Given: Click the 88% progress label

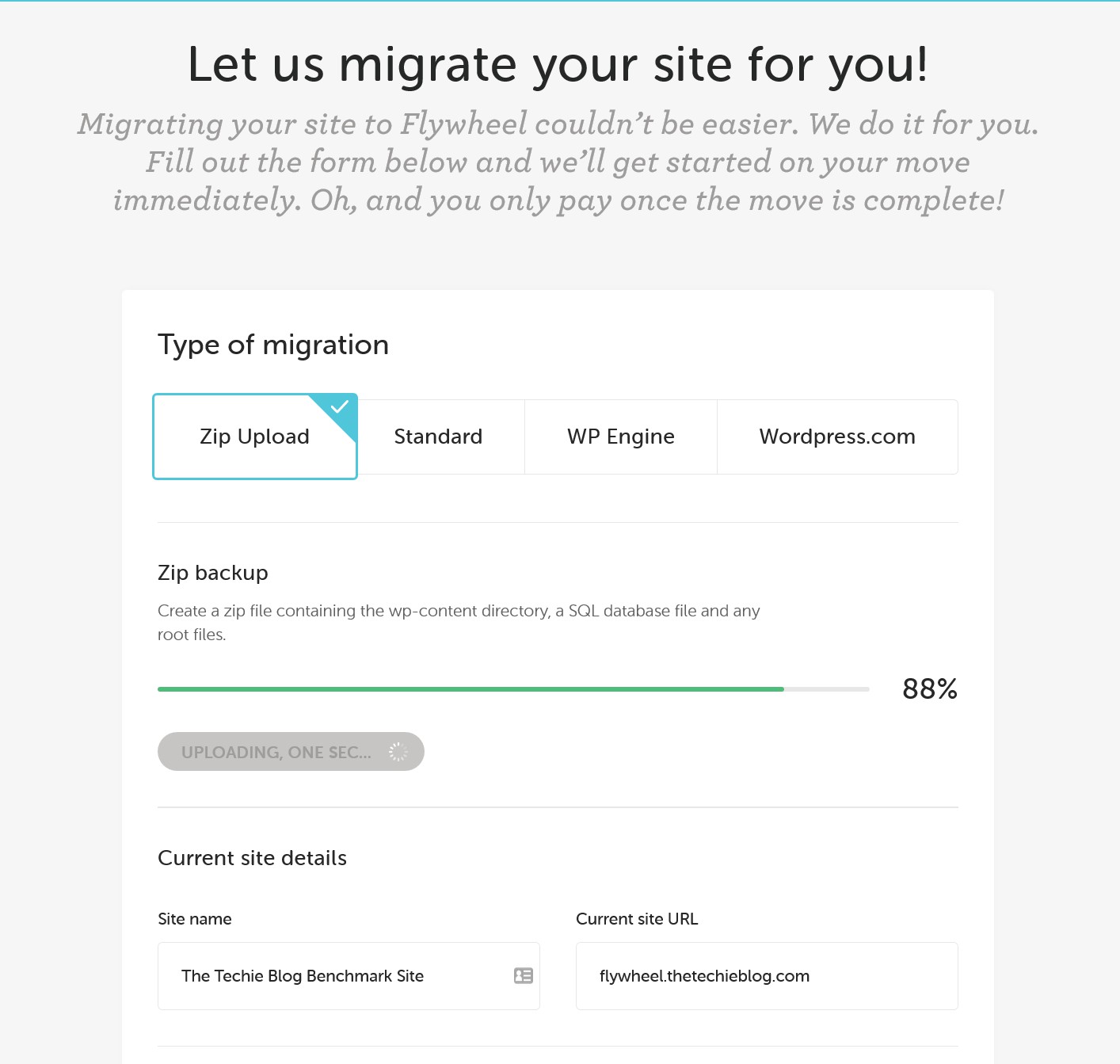Looking at the screenshot, I should (x=930, y=689).
